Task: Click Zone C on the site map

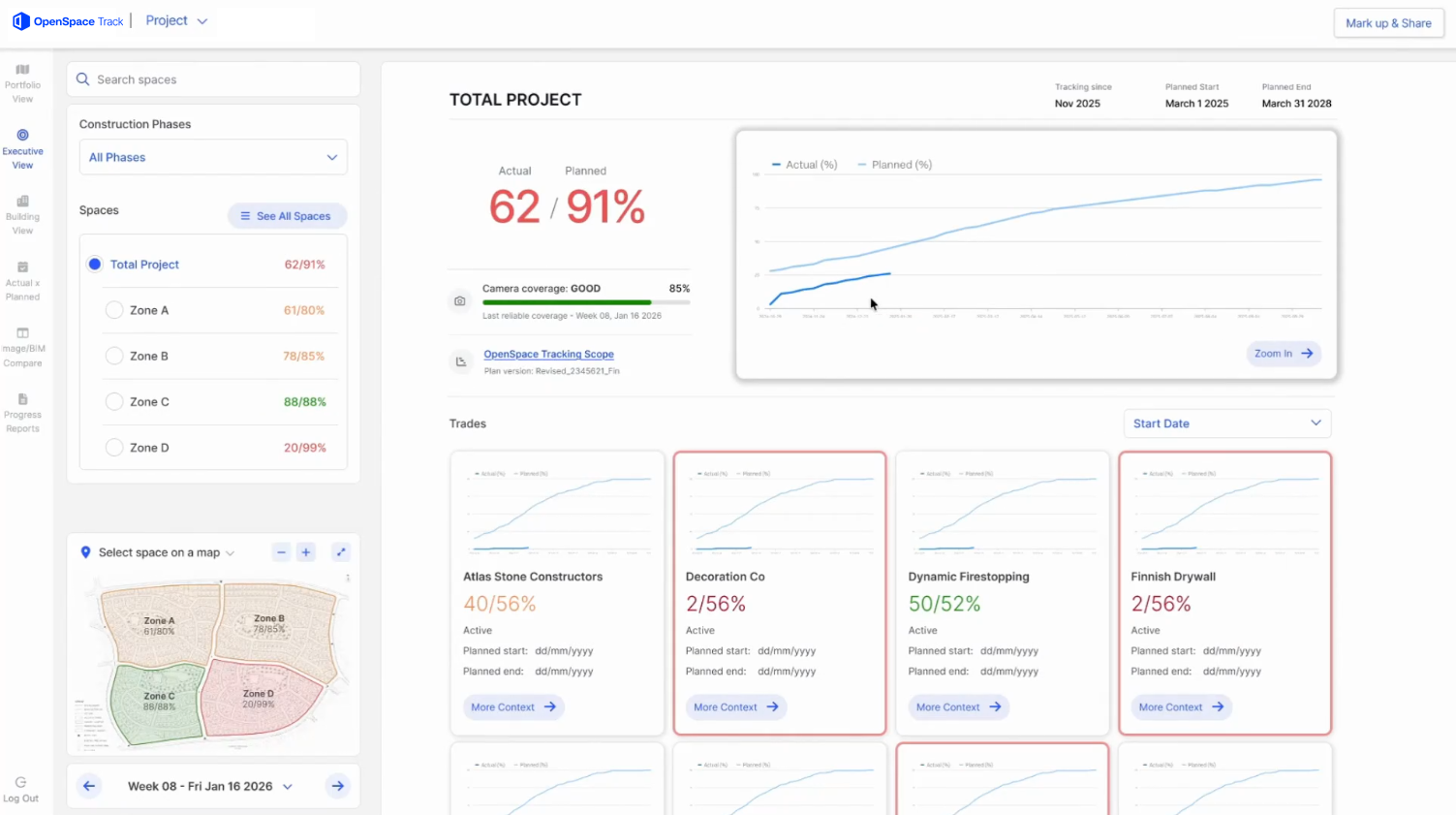Action: [x=159, y=702]
